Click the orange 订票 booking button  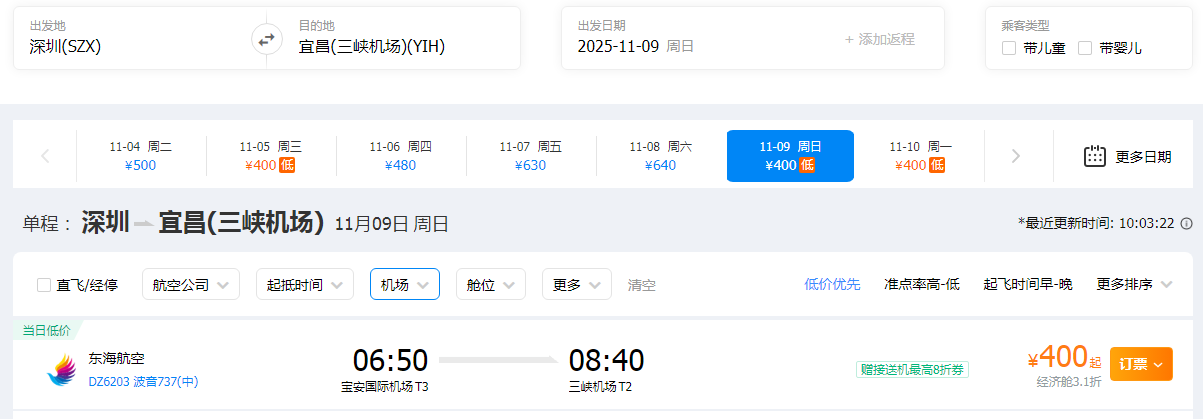(x=1141, y=364)
